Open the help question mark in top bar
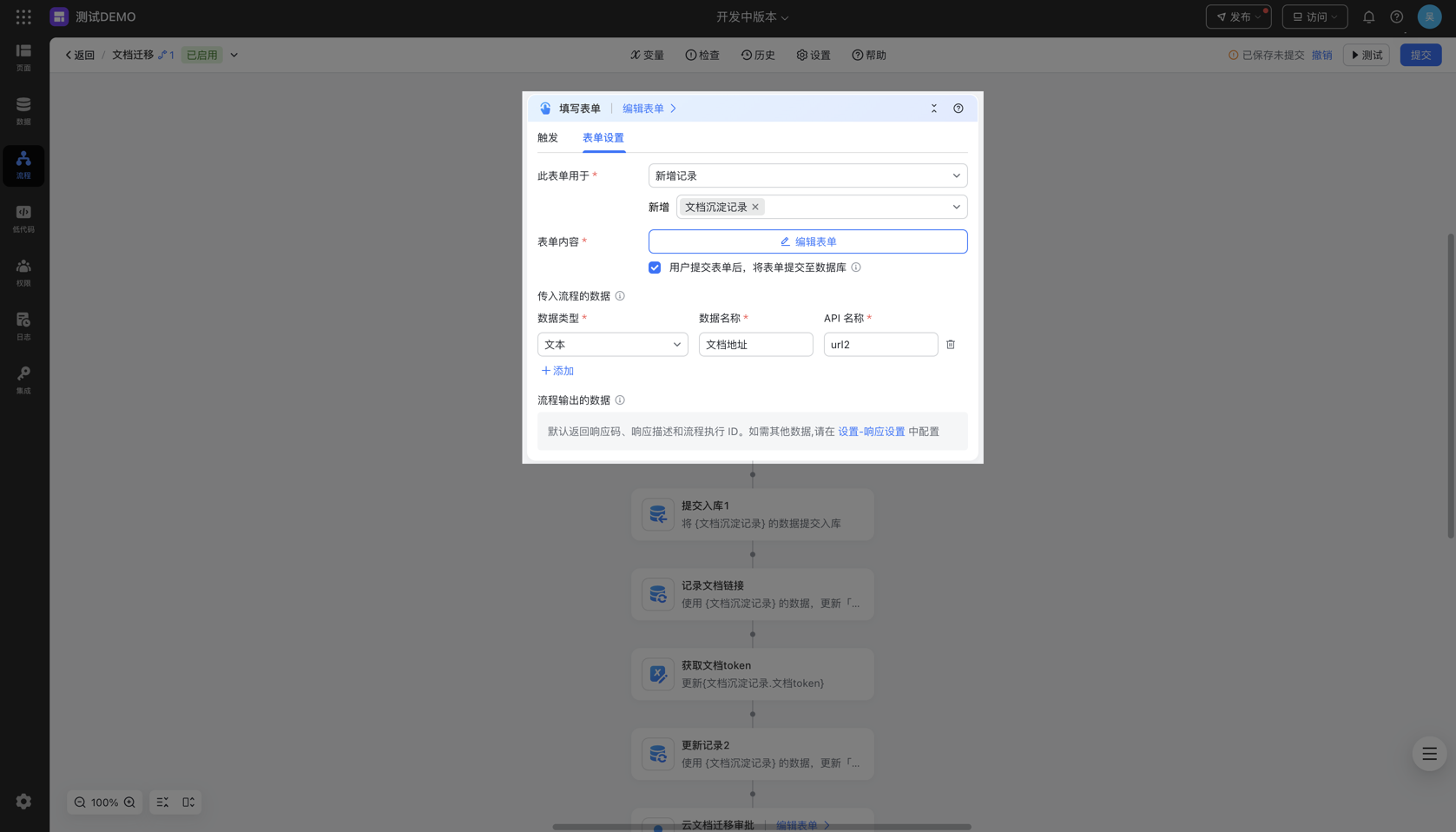The height and width of the screenshot is (832, 1456). (x=1396, y=17)
